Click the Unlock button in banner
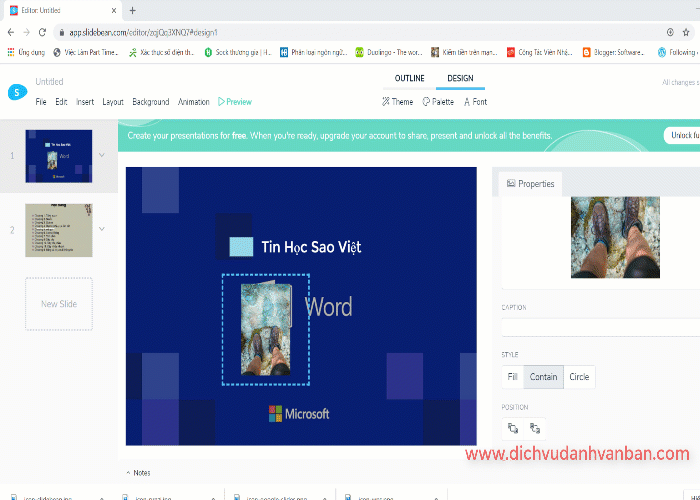The image size is (700, 500). click(x=682, y=135)
